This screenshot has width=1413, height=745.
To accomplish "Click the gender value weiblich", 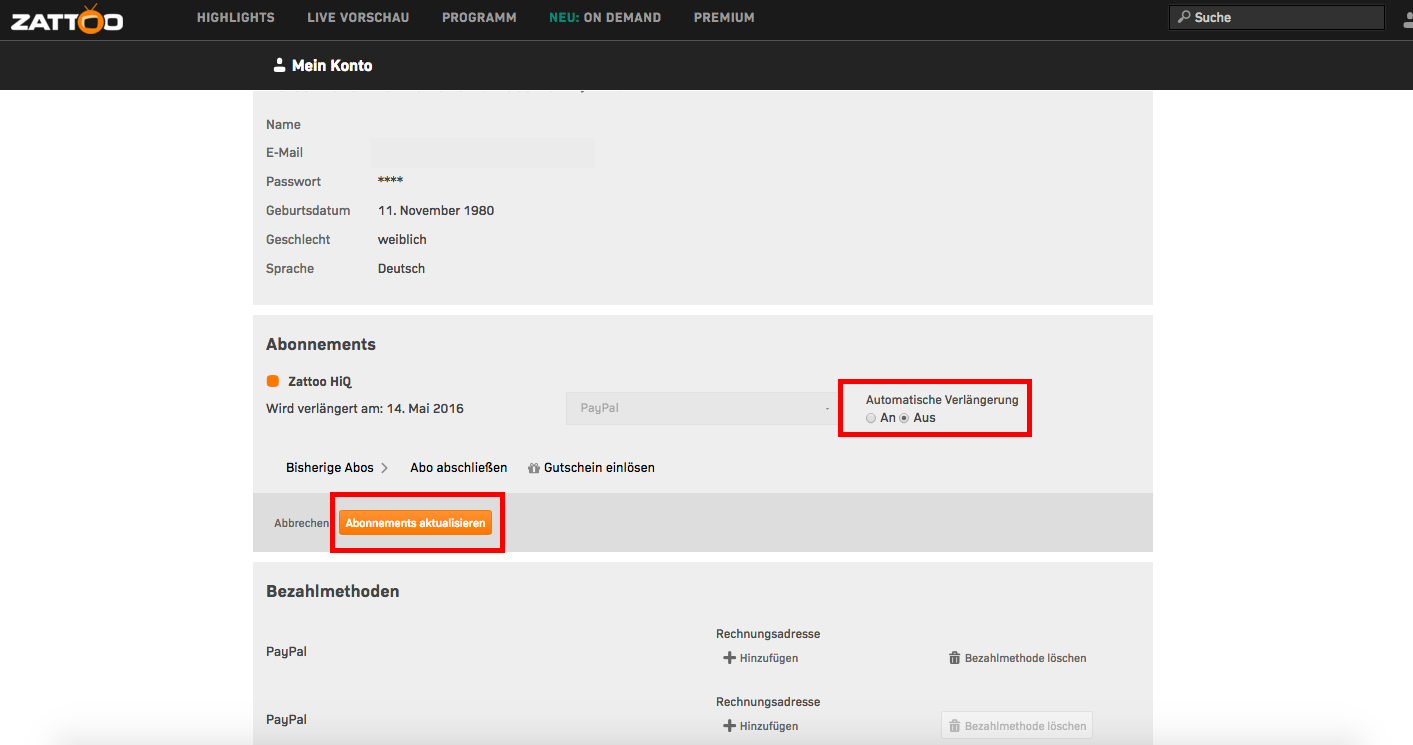I will coord(402,240).
